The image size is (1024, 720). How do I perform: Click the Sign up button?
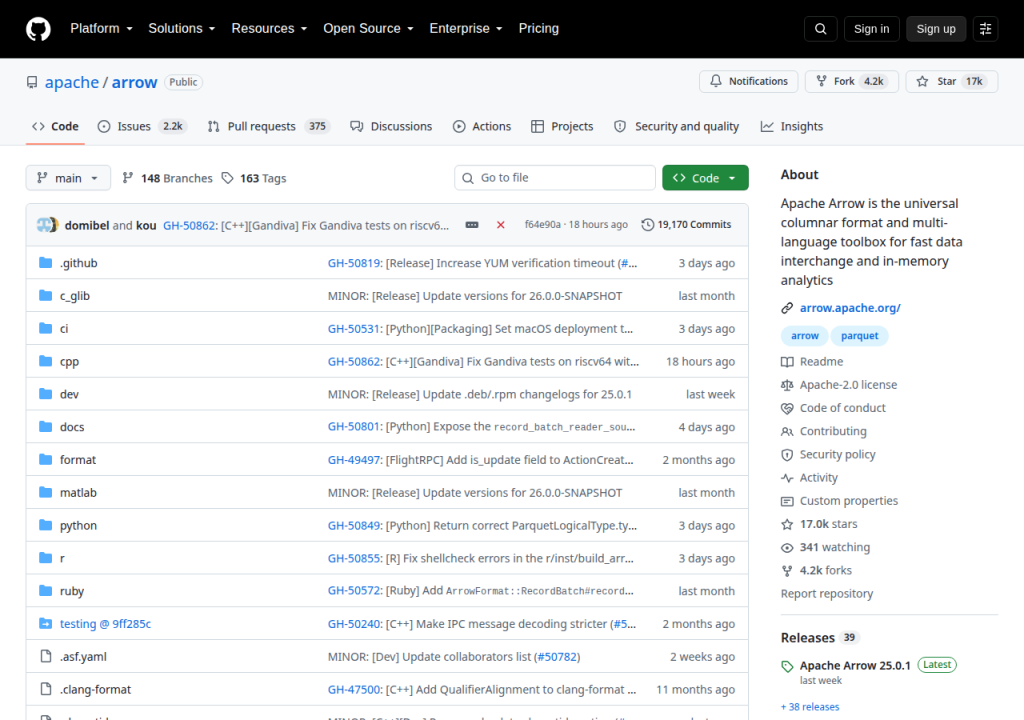pyautogui.click(x=936, y=29)
